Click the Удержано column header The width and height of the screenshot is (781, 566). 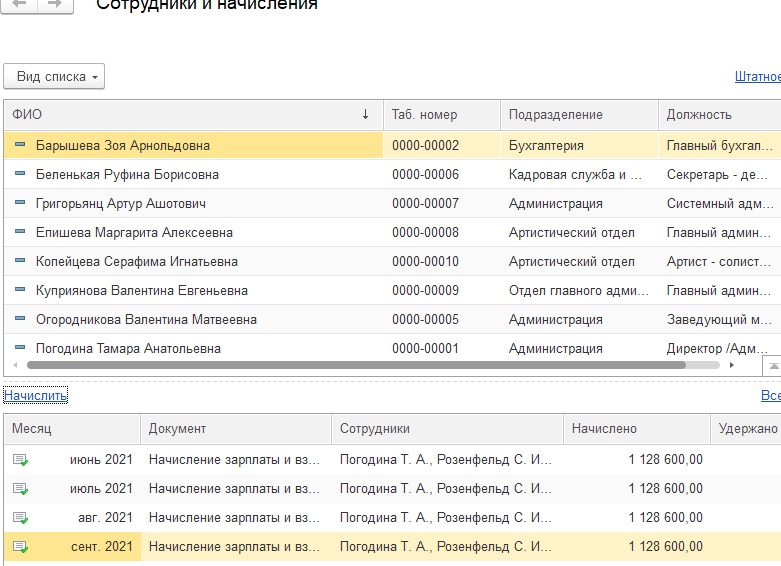pos(746,428)
